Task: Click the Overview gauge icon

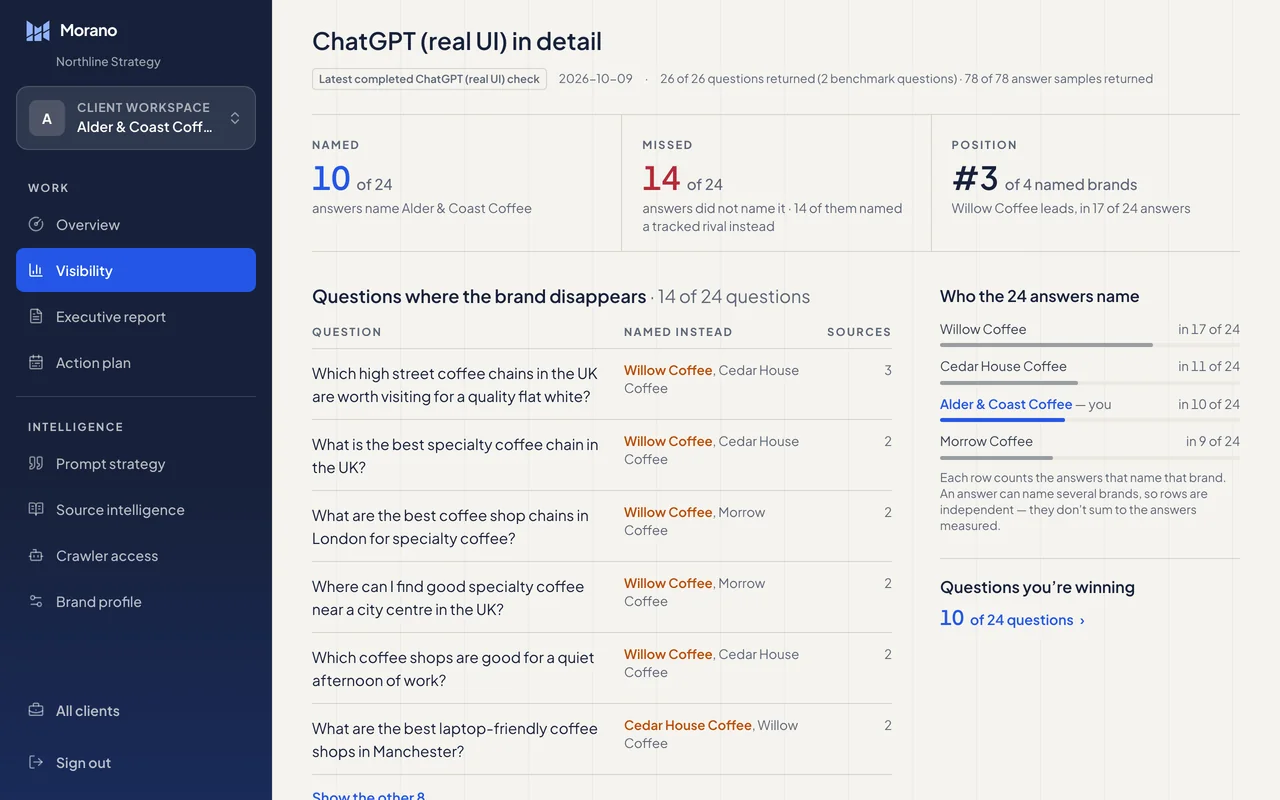Action: coord(36,224)
